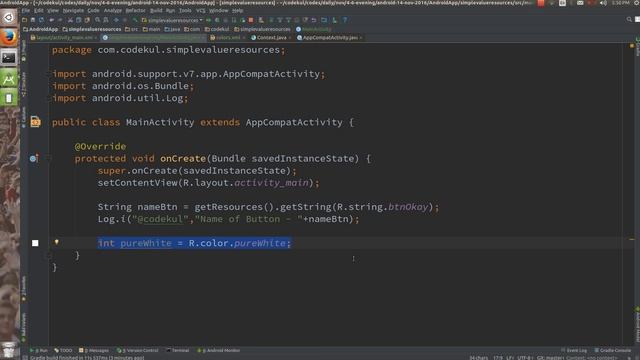Viewport: 640px width, 360px height.
Task: Click the white color swatch in gutter
Action: [x=35, y=243]
